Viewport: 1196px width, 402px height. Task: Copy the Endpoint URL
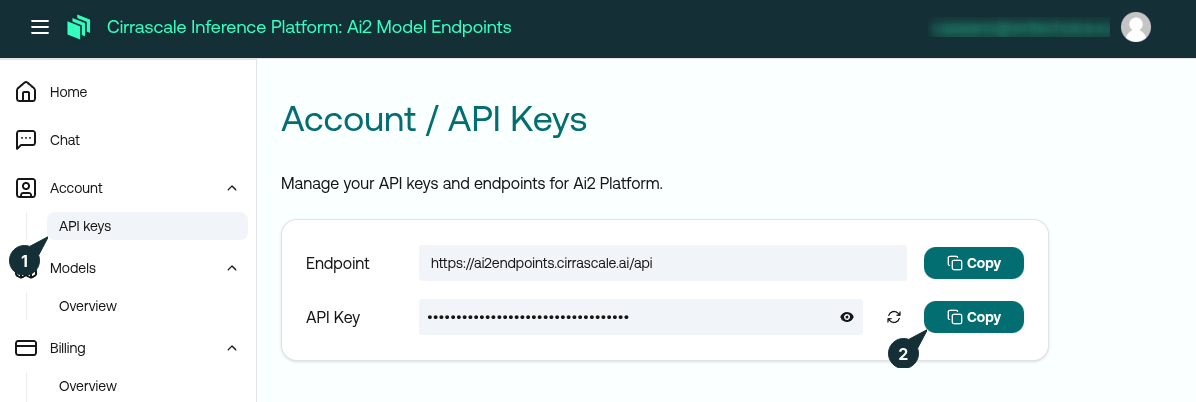click(x=973, y=263)
